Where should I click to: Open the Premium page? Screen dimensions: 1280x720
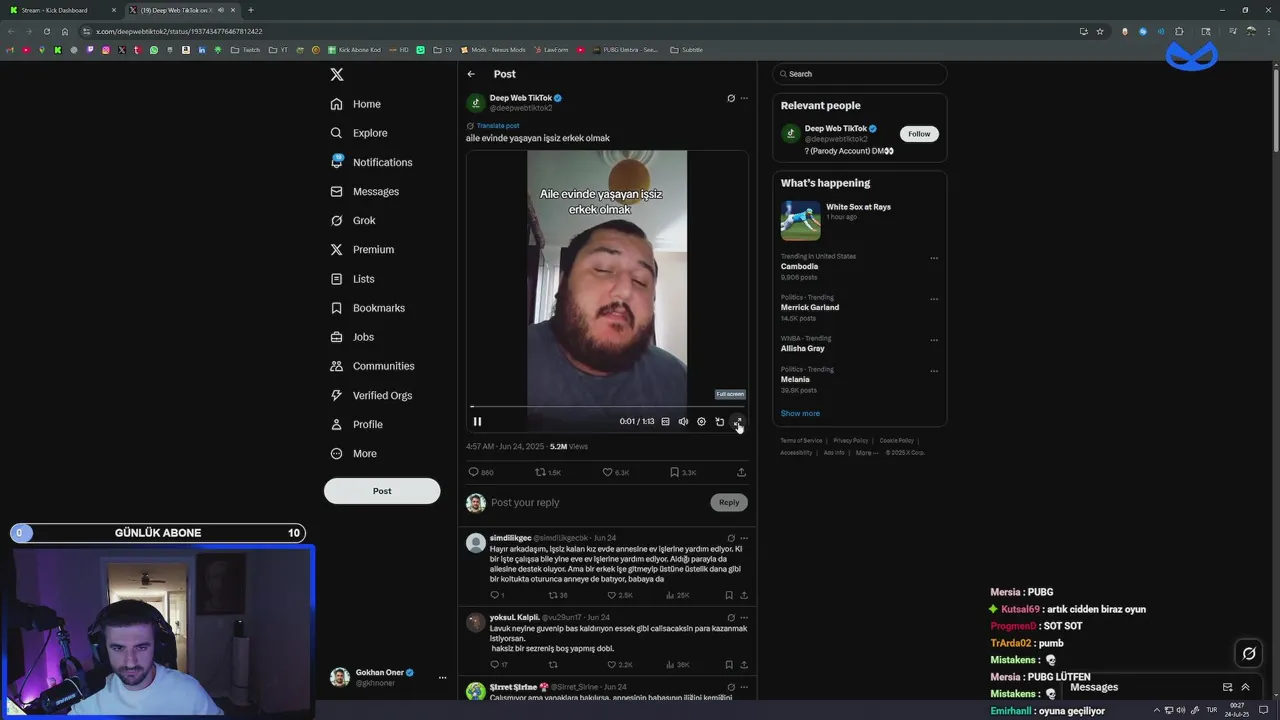pyautogui.click(x=362, y=249)
